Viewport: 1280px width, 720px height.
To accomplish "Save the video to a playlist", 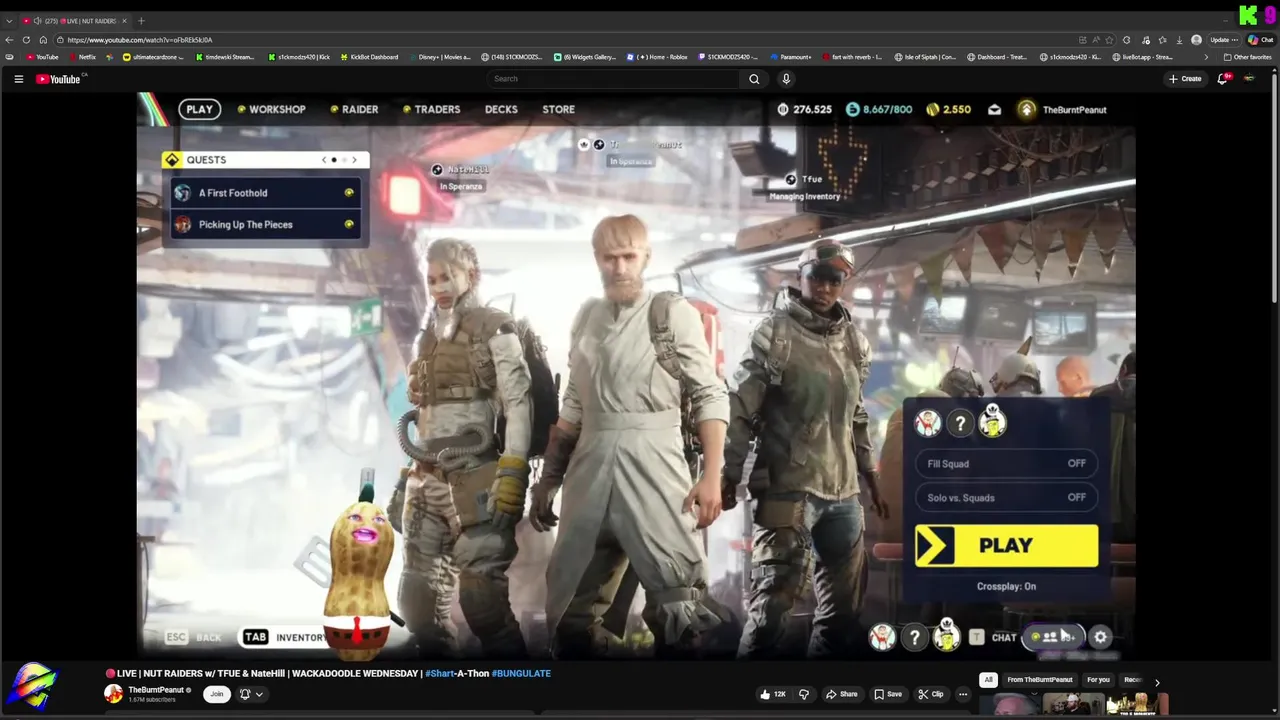I will tap(888, 694).
